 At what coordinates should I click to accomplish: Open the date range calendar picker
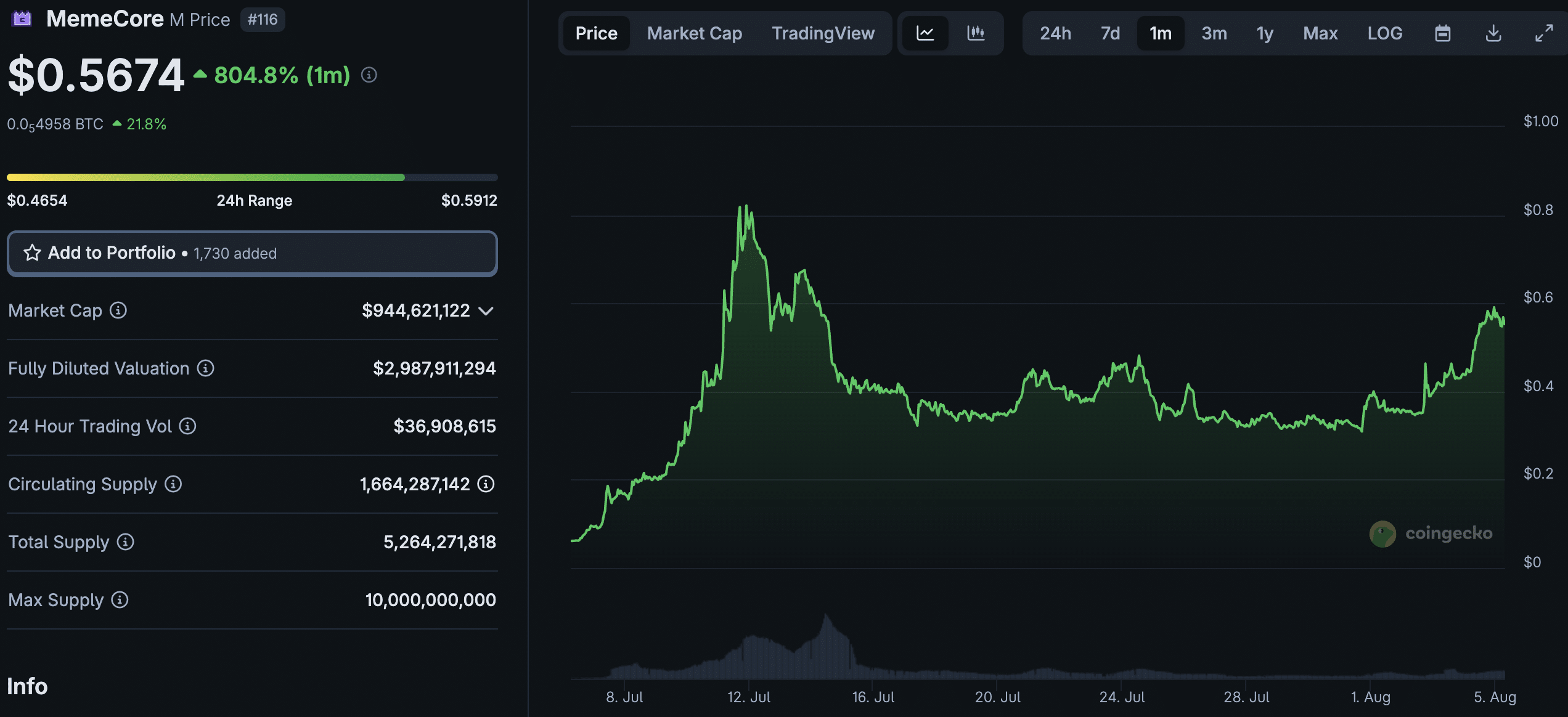click(1443, 33)
